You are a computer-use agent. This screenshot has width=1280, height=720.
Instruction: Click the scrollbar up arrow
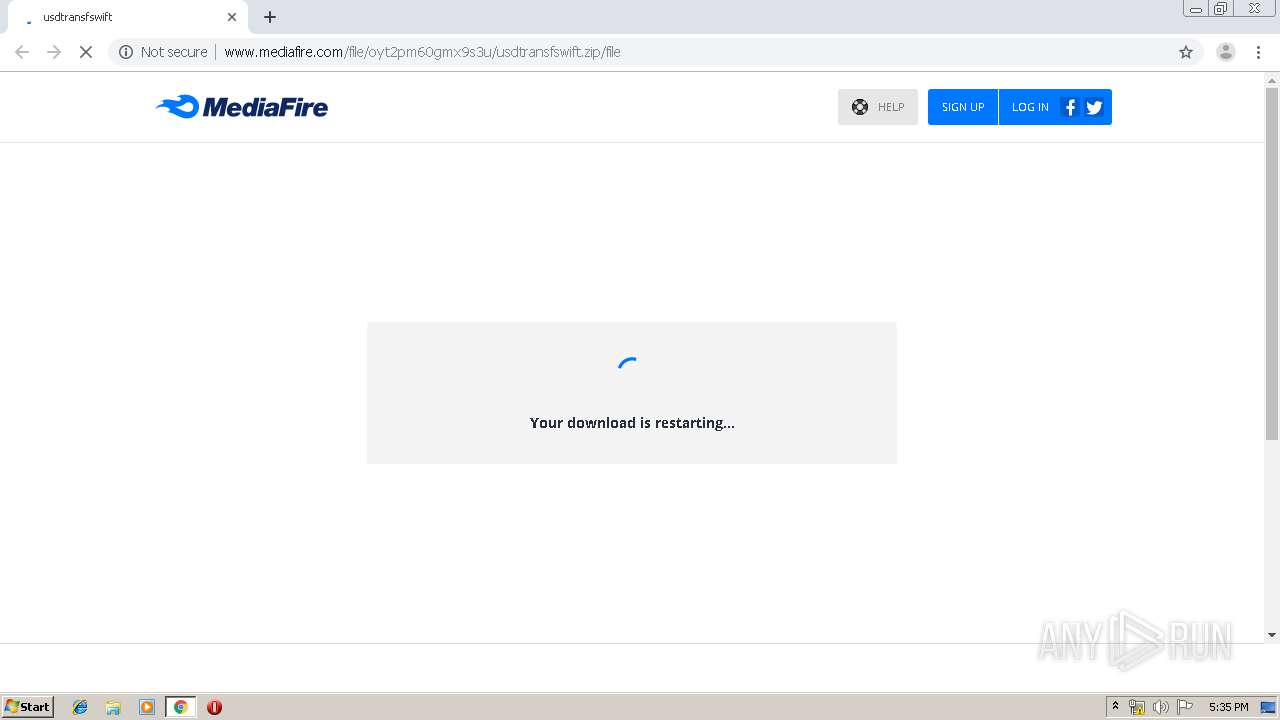click(x=1272, y=79)
